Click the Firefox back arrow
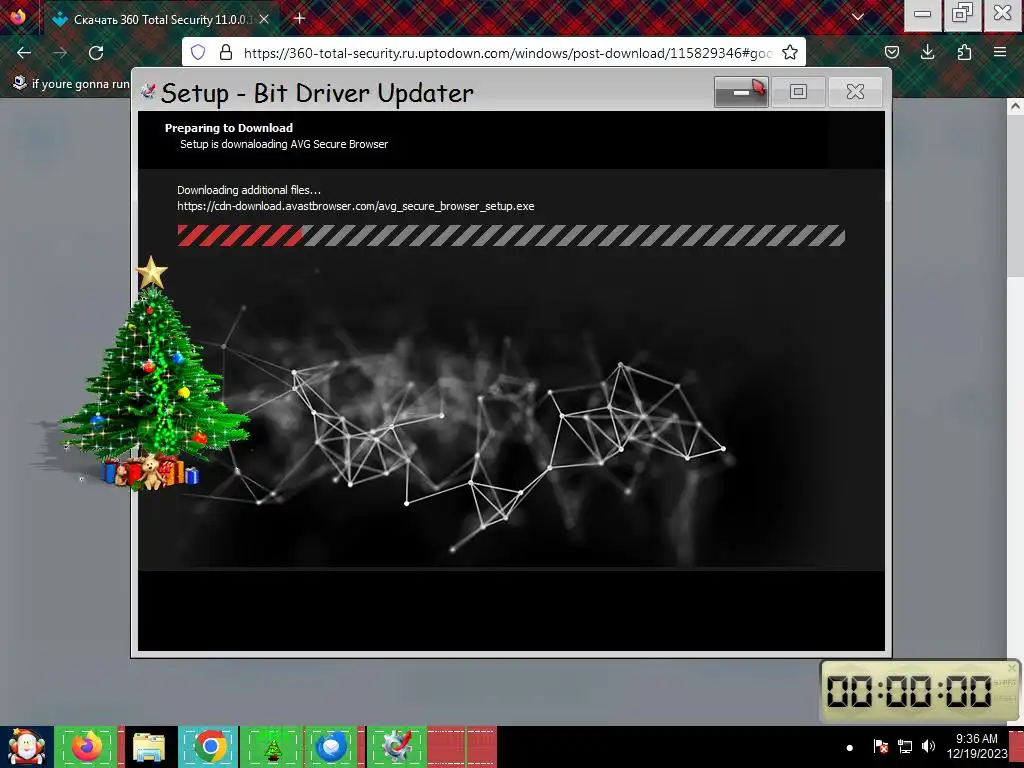This screenshot has height=768, width=1024. pos(24,53)
